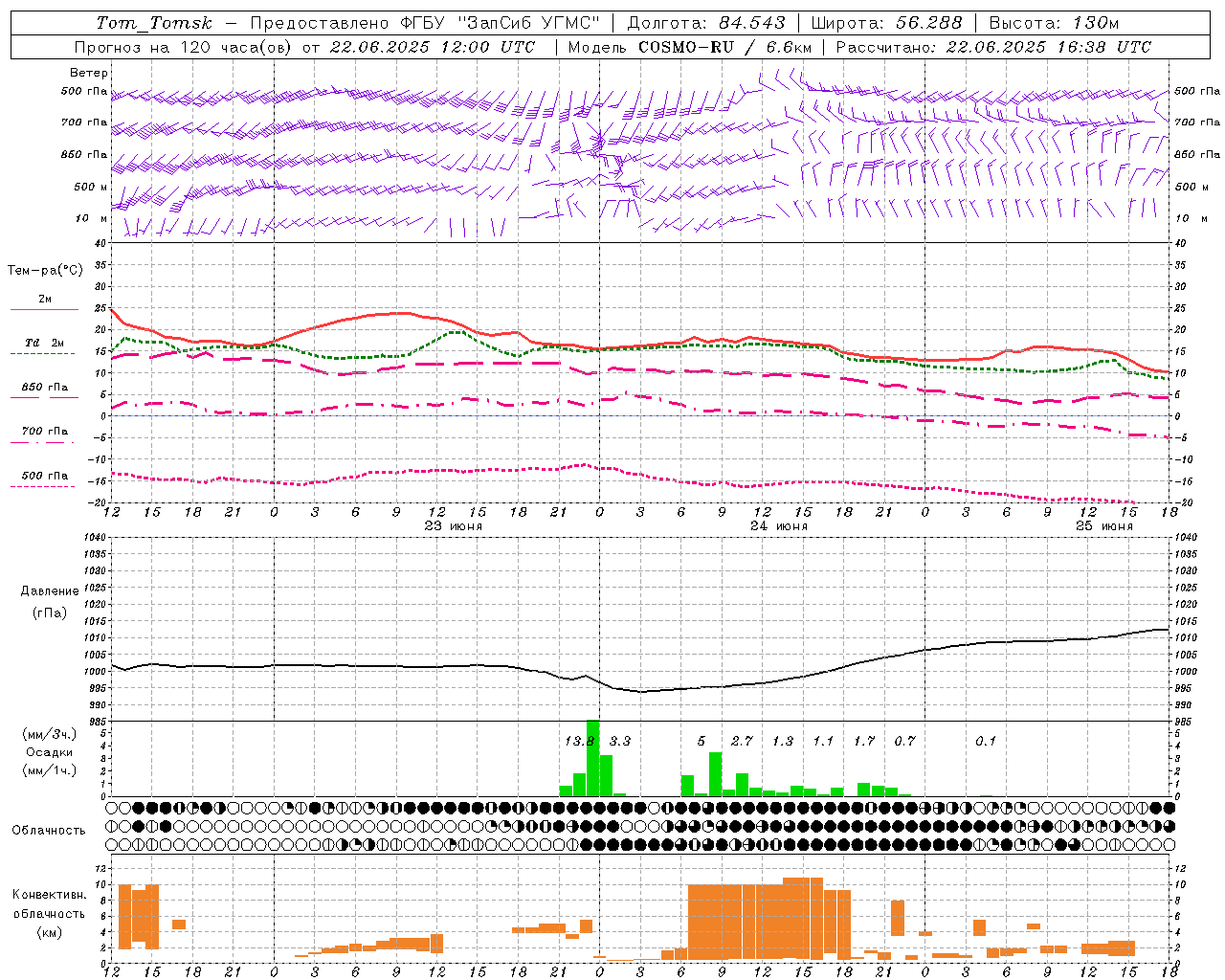
Task: Click the Ветер panel label
Action: 89,73
